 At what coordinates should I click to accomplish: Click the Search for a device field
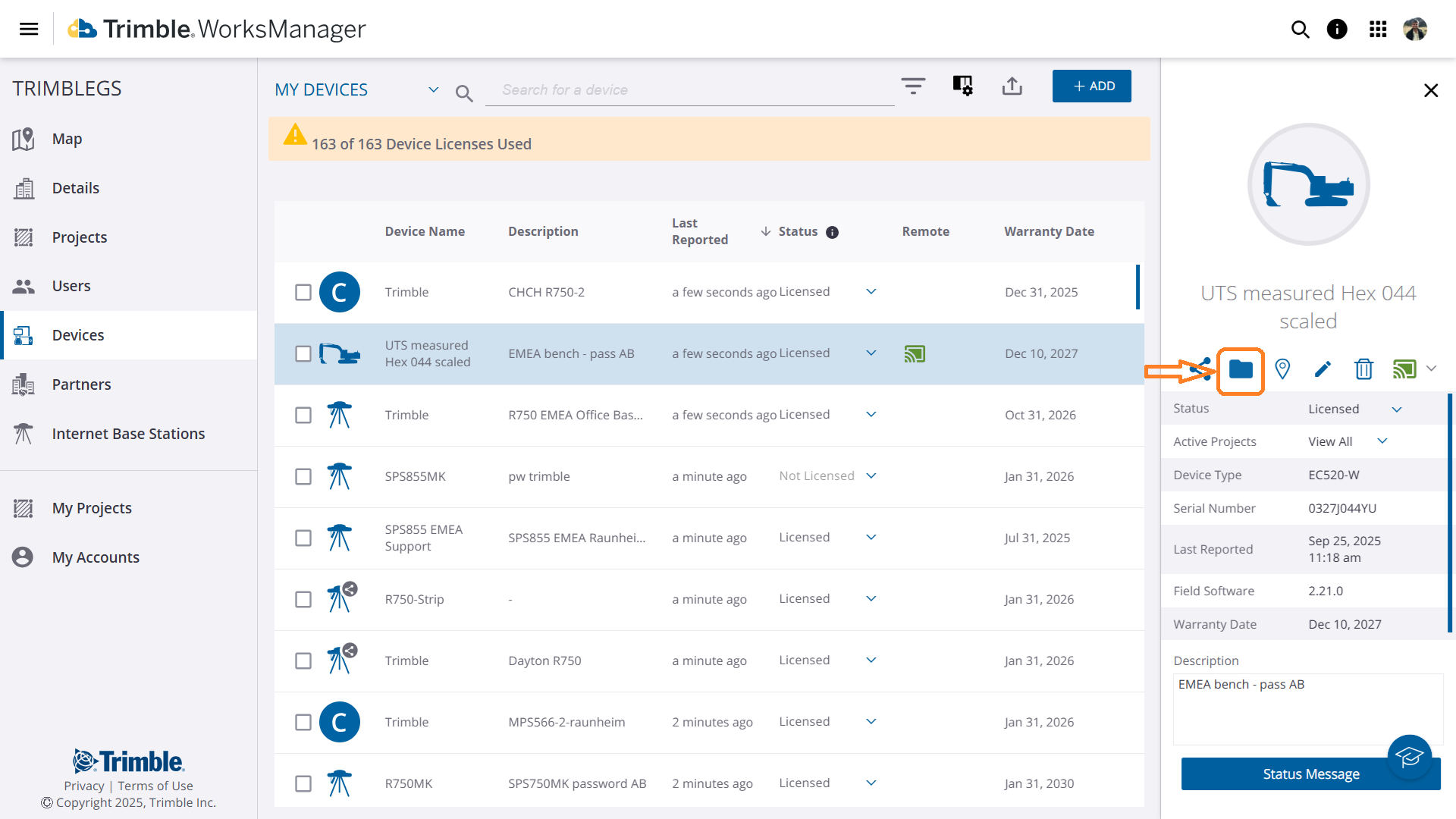click(x=689, y=89)
